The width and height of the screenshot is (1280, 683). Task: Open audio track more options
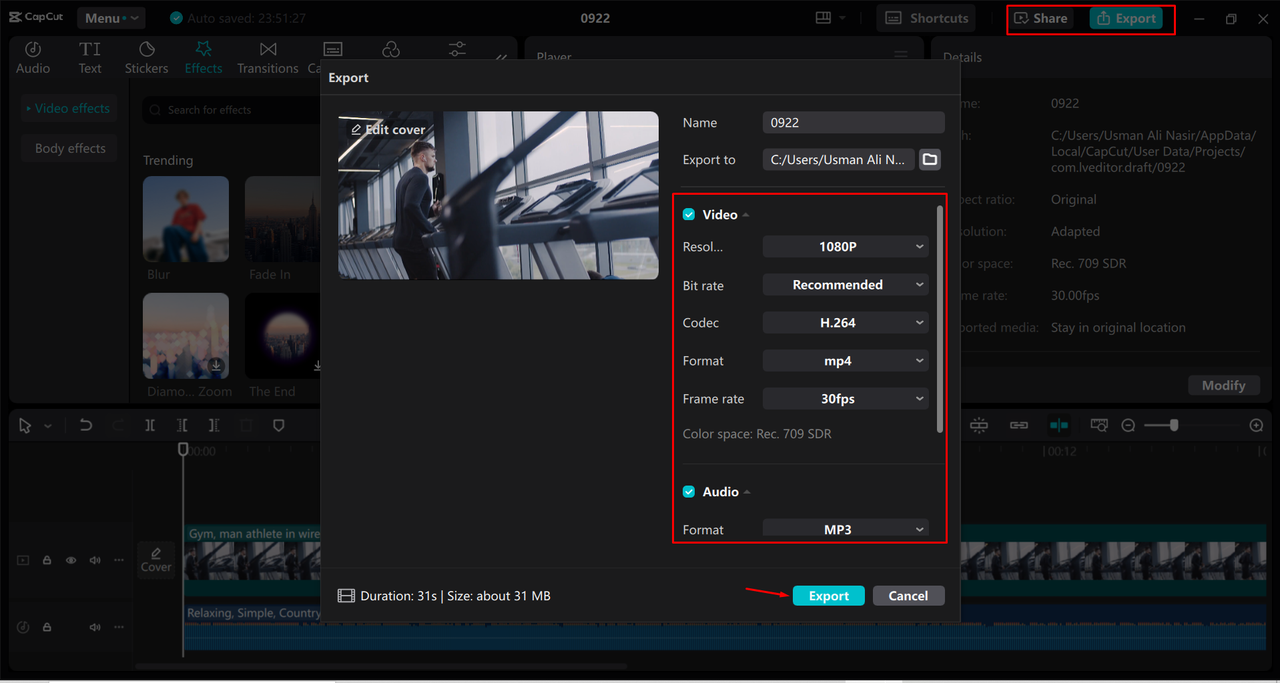pyautogui.click(x=119, y=627)
